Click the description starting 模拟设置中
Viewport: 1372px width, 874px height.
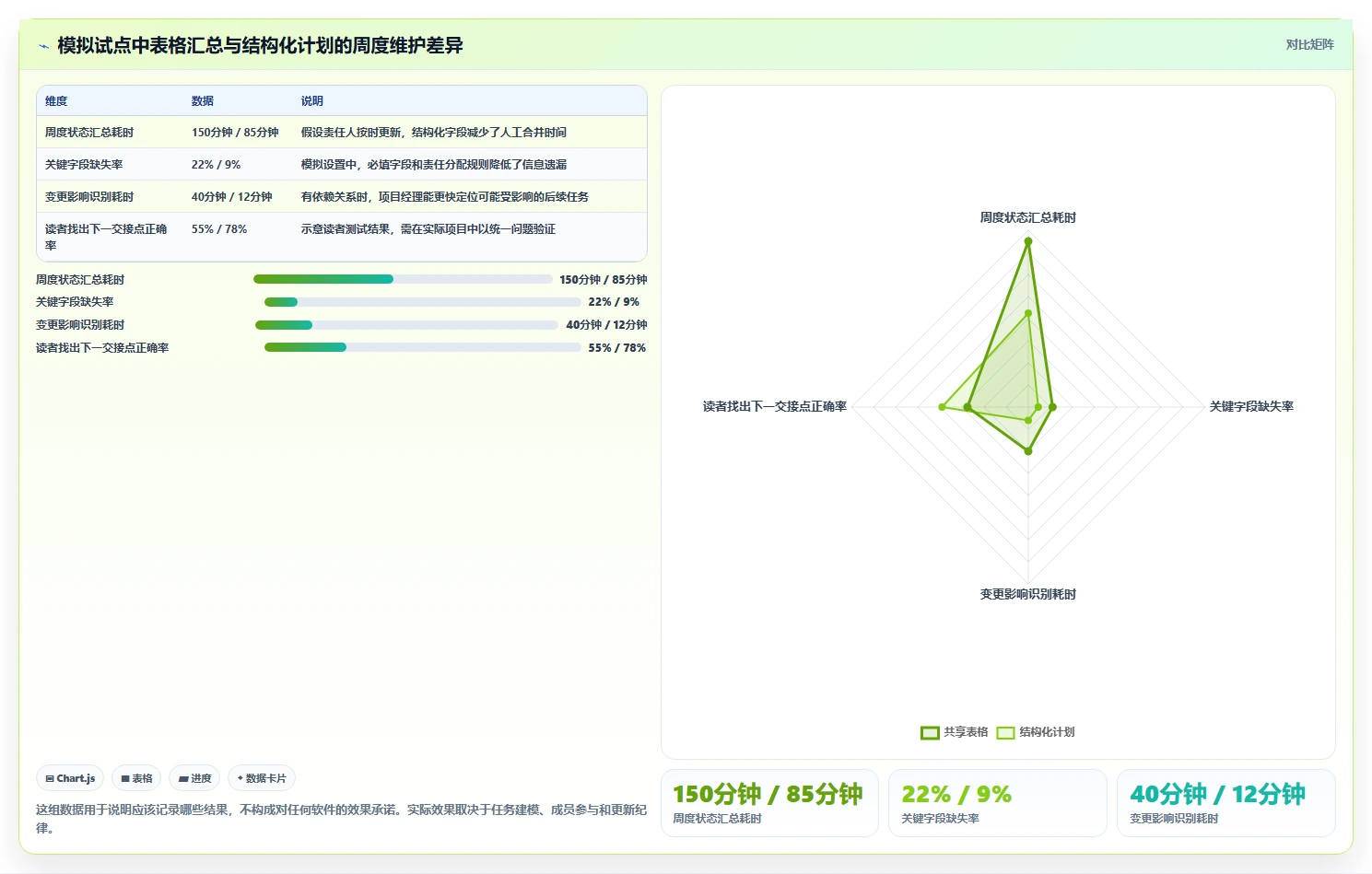coord(434,165)
